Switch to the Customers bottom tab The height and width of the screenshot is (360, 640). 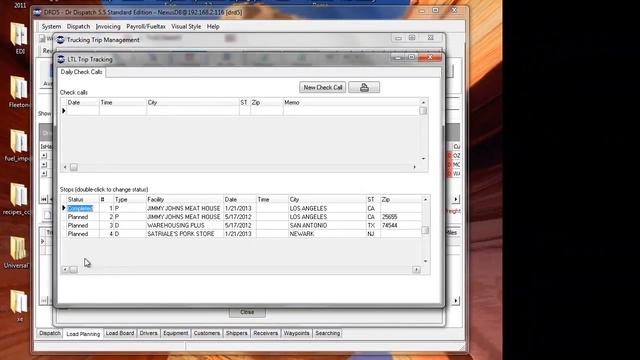pos(207,333)
